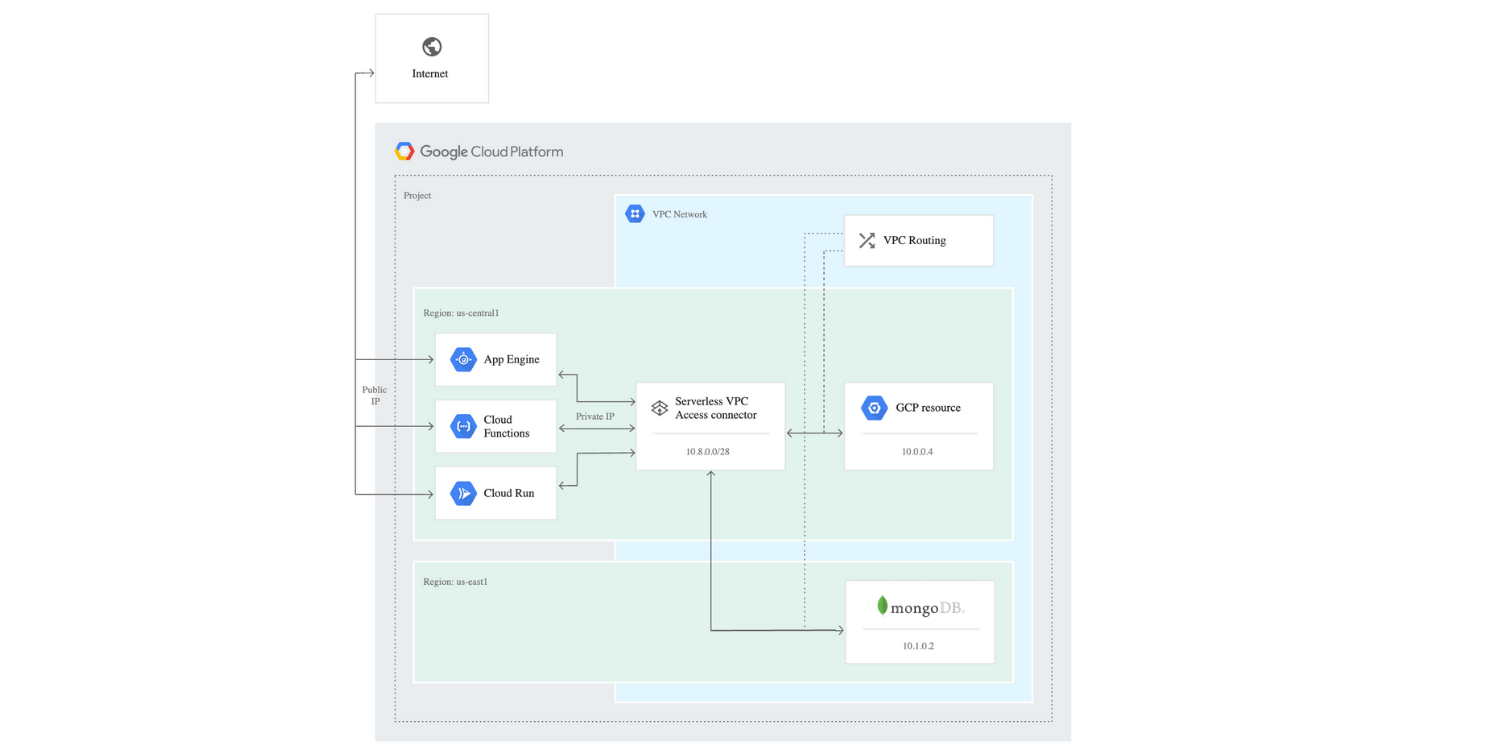This screenshot has height=750, width=1500.
Task: Select the 10.8.0.0/28 address text
Action: coord(710,451)
